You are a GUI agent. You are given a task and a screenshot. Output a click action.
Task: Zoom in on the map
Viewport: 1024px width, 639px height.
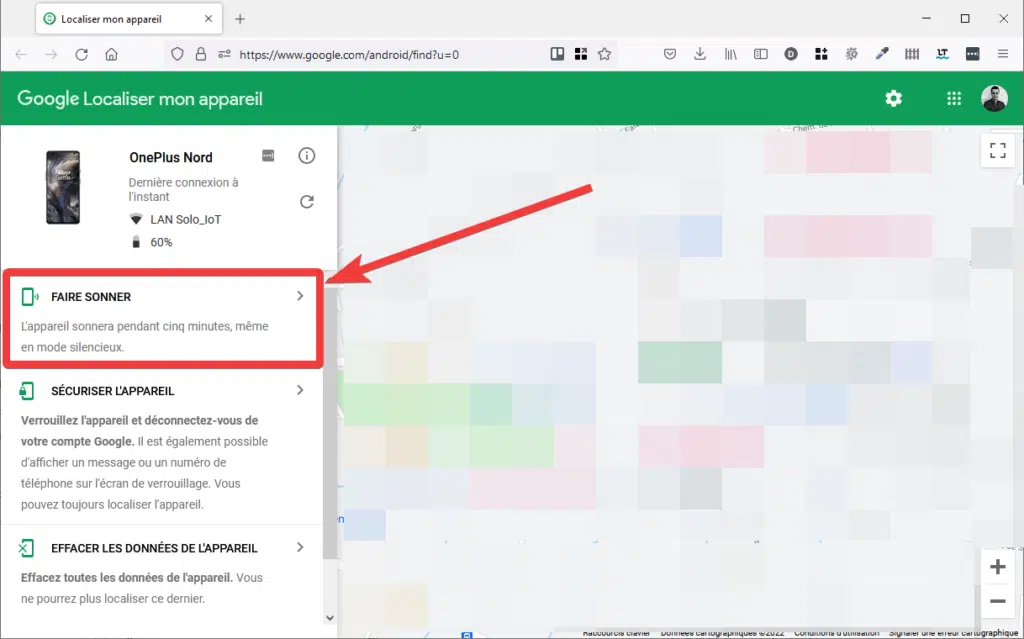pos(998,566)
